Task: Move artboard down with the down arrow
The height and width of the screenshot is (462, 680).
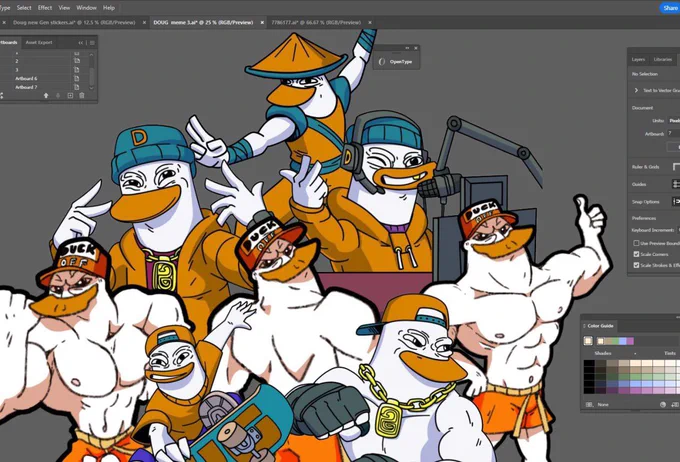Action: coord(58,95)
